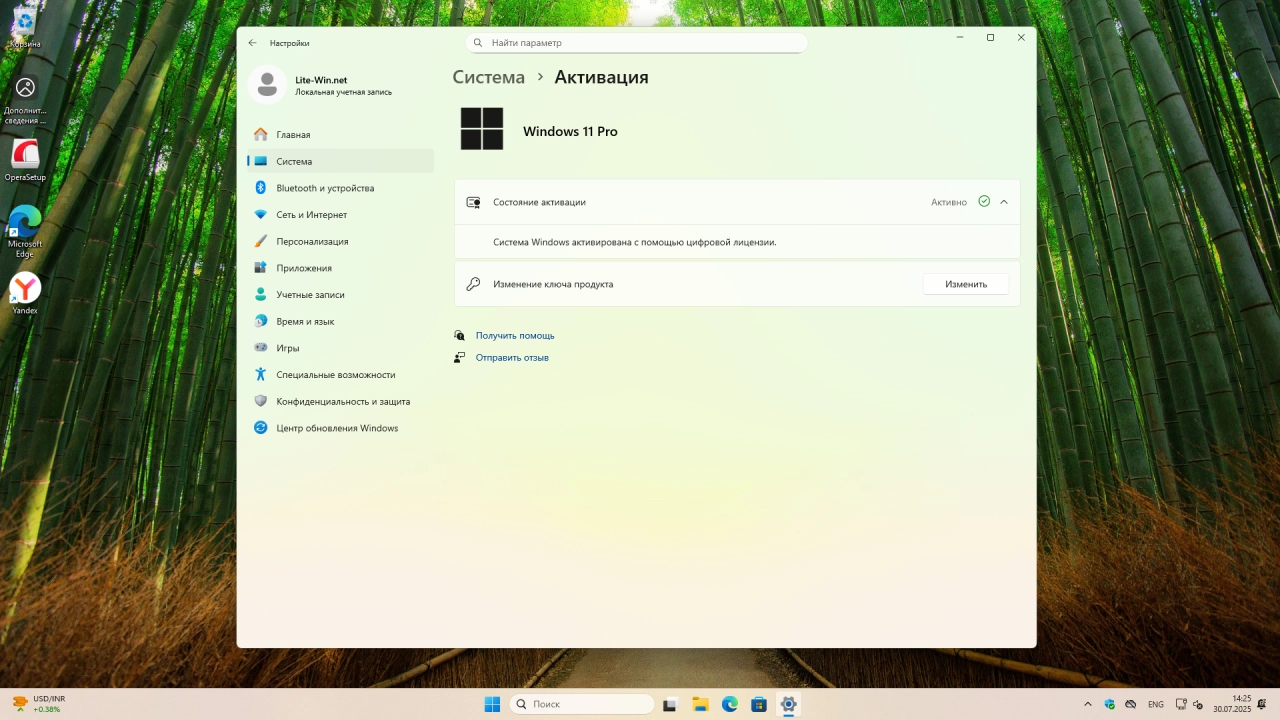Open Персонализация settings
The height and width of the screenshot is (720, 1280).
point(340,241)
